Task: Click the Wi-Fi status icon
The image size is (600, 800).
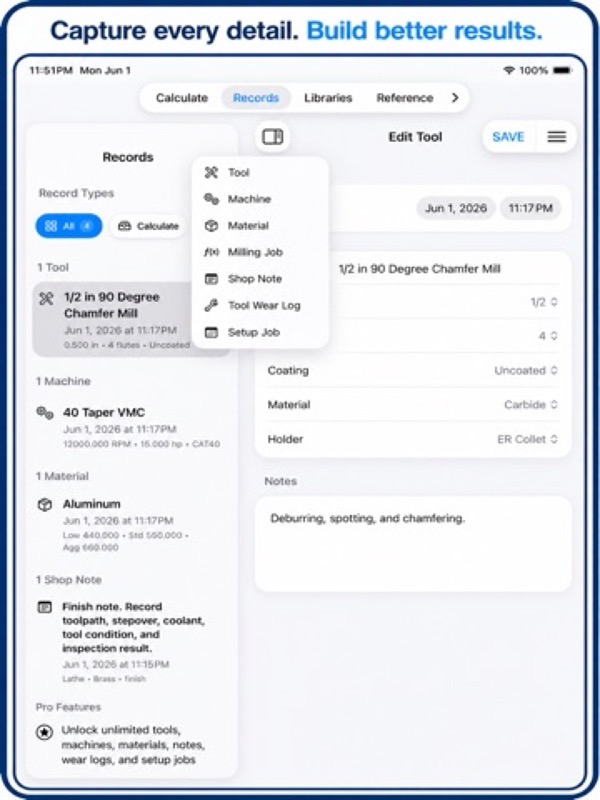Action: tap(508, 70)
